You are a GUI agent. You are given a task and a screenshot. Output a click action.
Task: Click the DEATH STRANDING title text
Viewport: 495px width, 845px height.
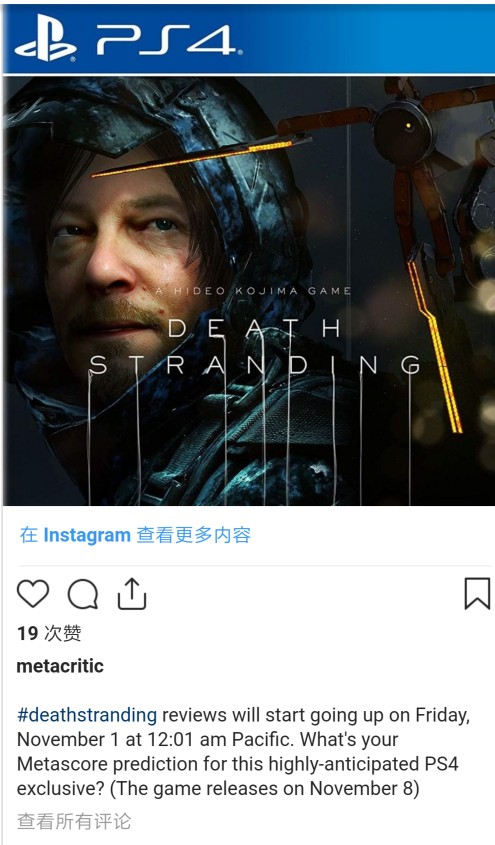click(x=254, y=347)
